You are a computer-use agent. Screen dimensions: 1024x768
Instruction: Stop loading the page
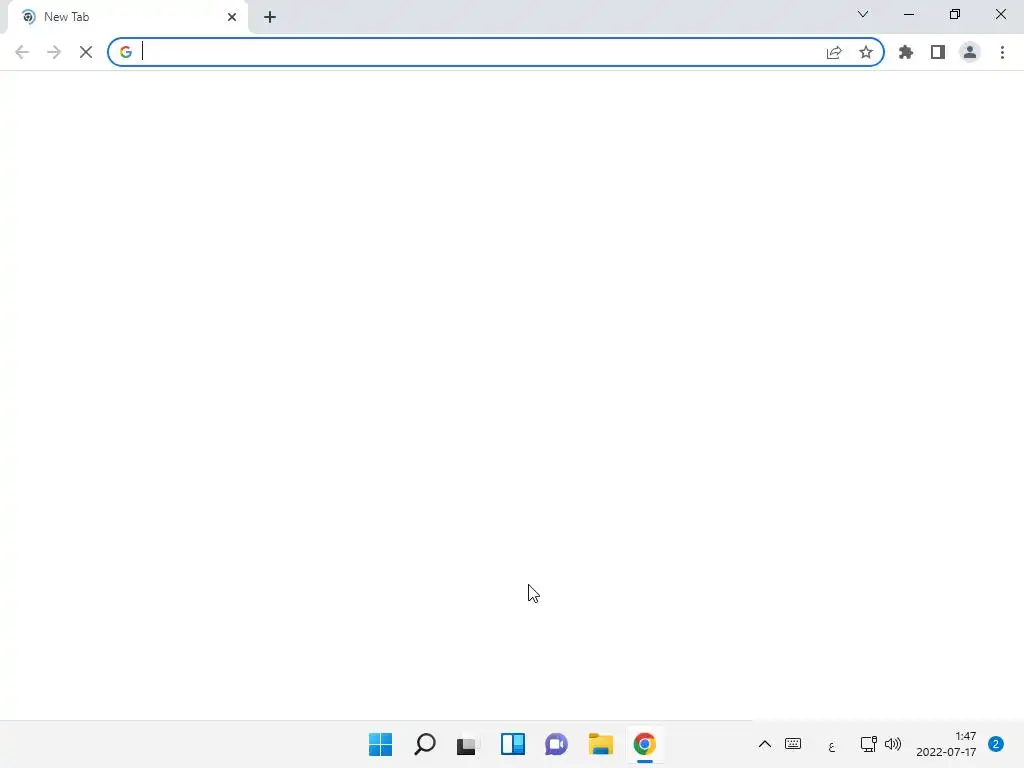(x=86, y=52)
